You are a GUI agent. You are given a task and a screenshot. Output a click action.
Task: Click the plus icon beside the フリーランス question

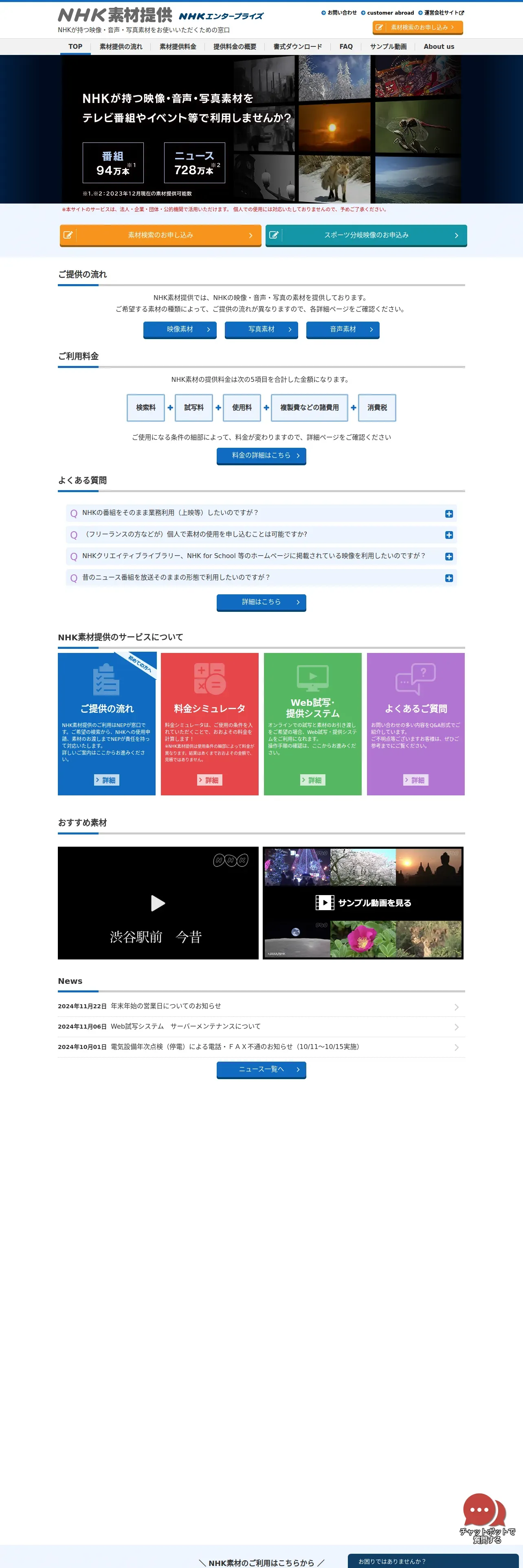(x=449, y=535)
